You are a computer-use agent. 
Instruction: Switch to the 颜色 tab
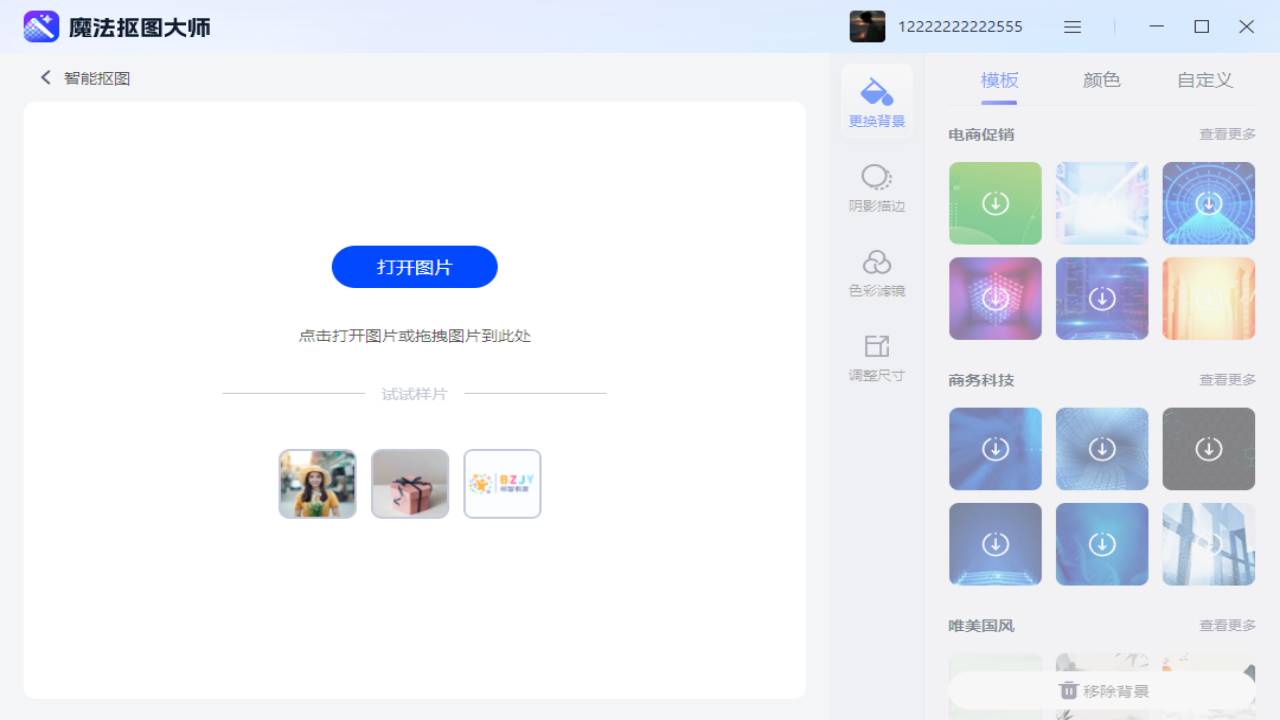pos(1100,80)
